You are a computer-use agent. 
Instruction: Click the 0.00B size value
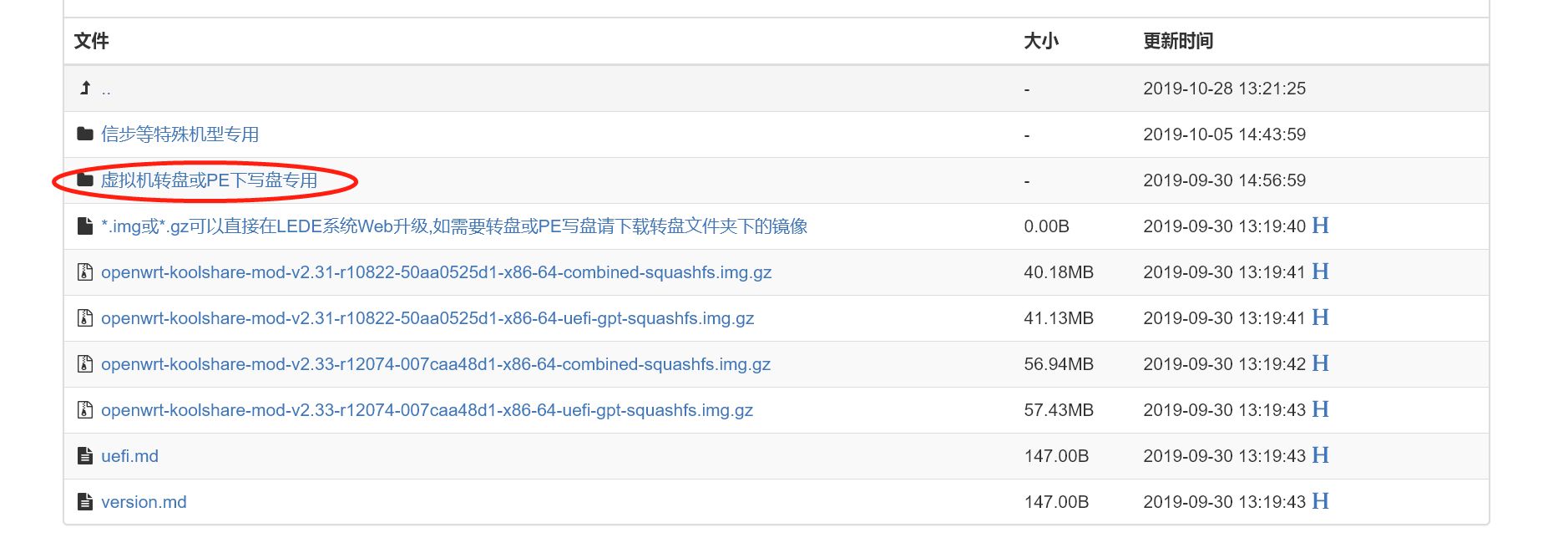click(1046, 226)
